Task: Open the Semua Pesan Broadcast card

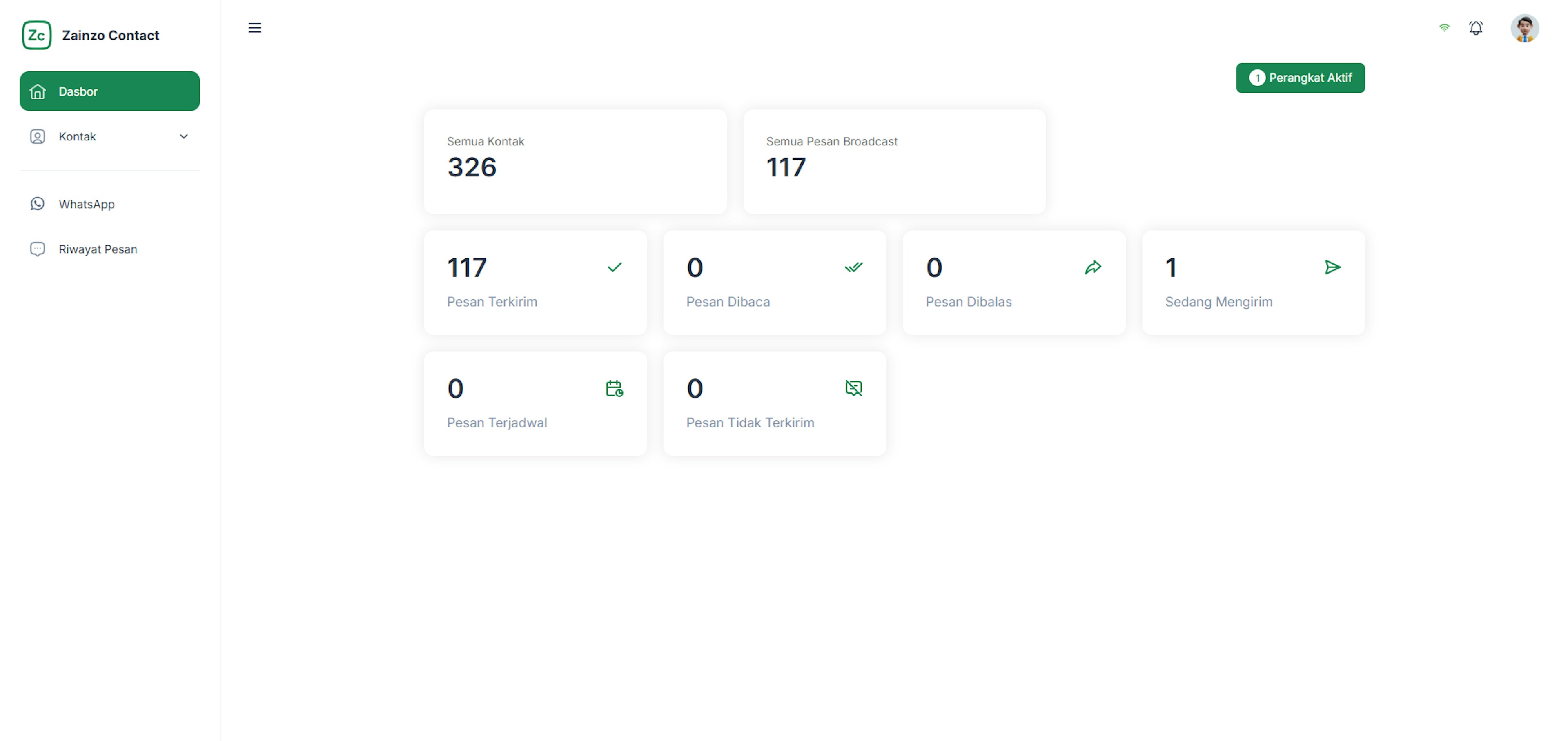Action: coord(893,162)
